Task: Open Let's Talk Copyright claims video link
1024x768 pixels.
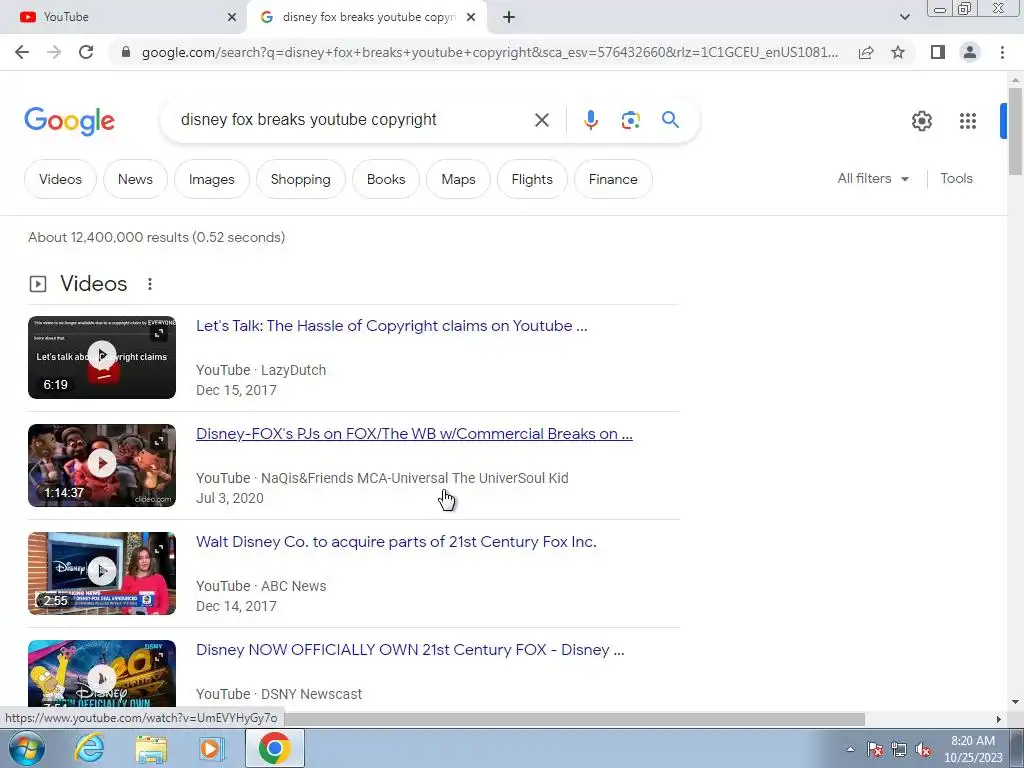Action: [x=391, y=326]
